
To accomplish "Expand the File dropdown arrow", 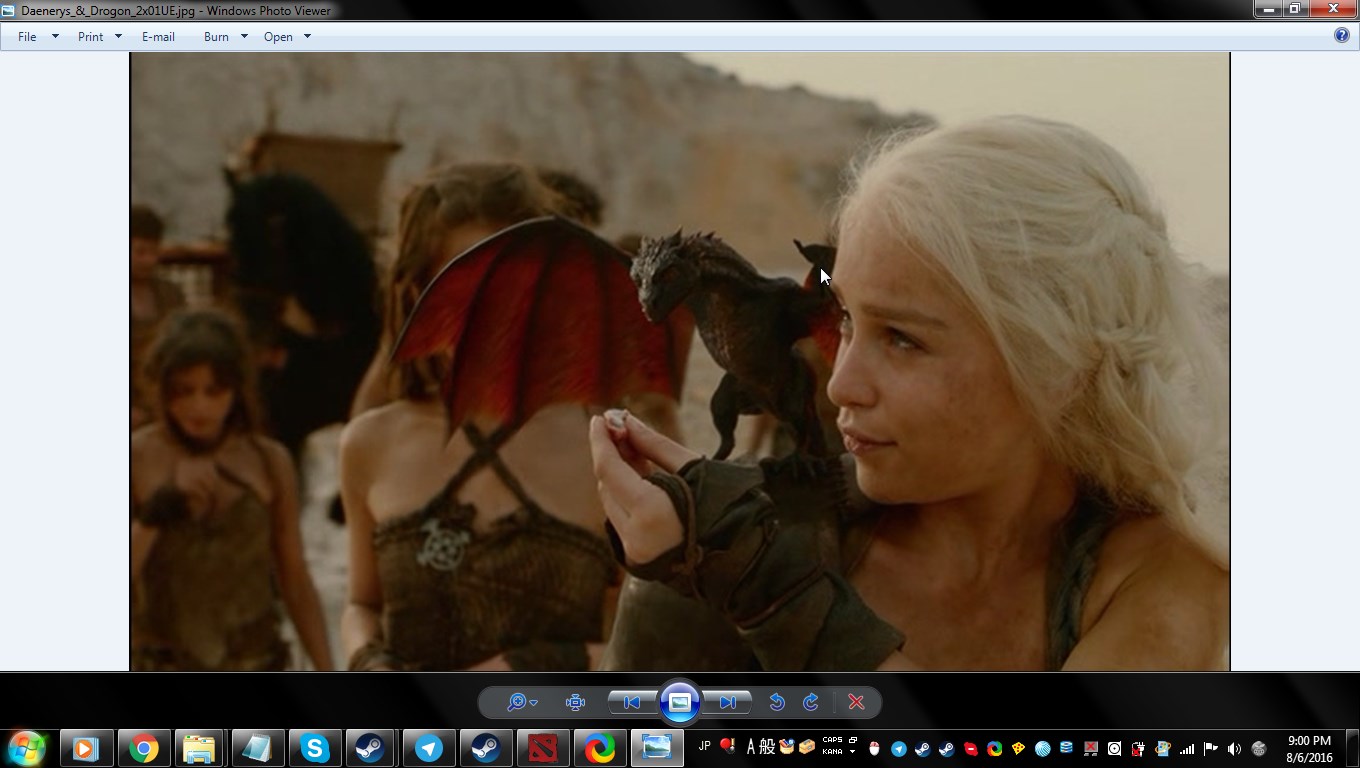I will (55, 36).
